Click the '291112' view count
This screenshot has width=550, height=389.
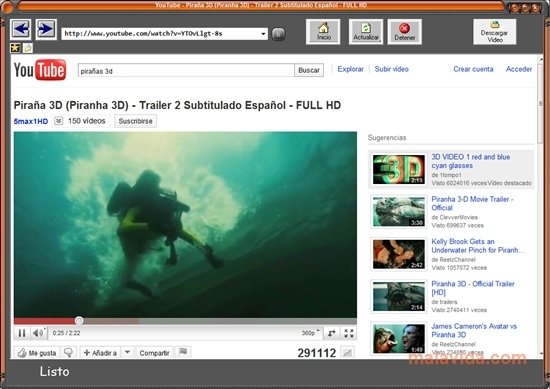point(317,353)
